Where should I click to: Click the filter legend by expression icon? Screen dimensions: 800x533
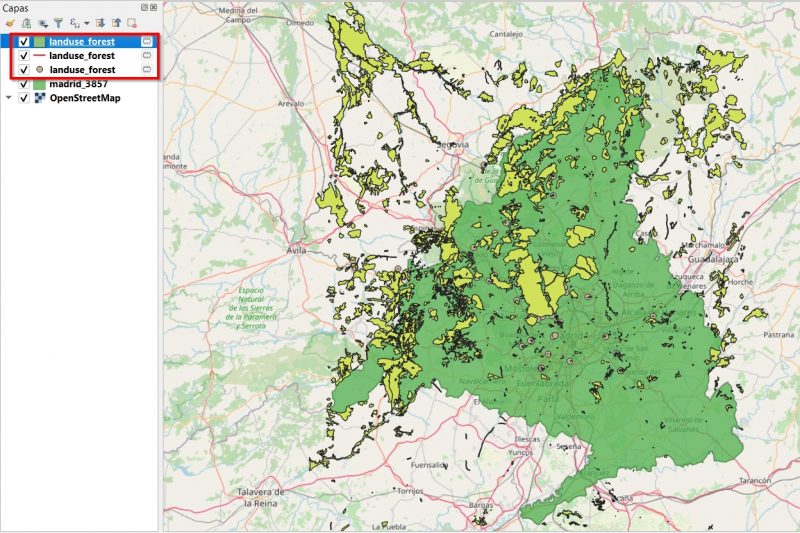point(75,23)
